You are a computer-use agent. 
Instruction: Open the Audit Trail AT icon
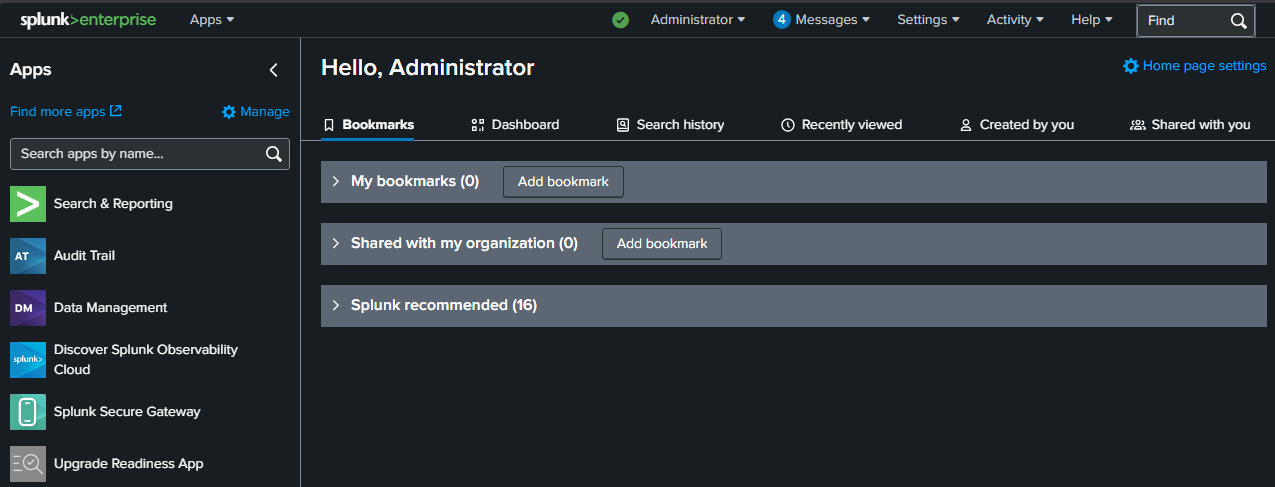(28, 256)
